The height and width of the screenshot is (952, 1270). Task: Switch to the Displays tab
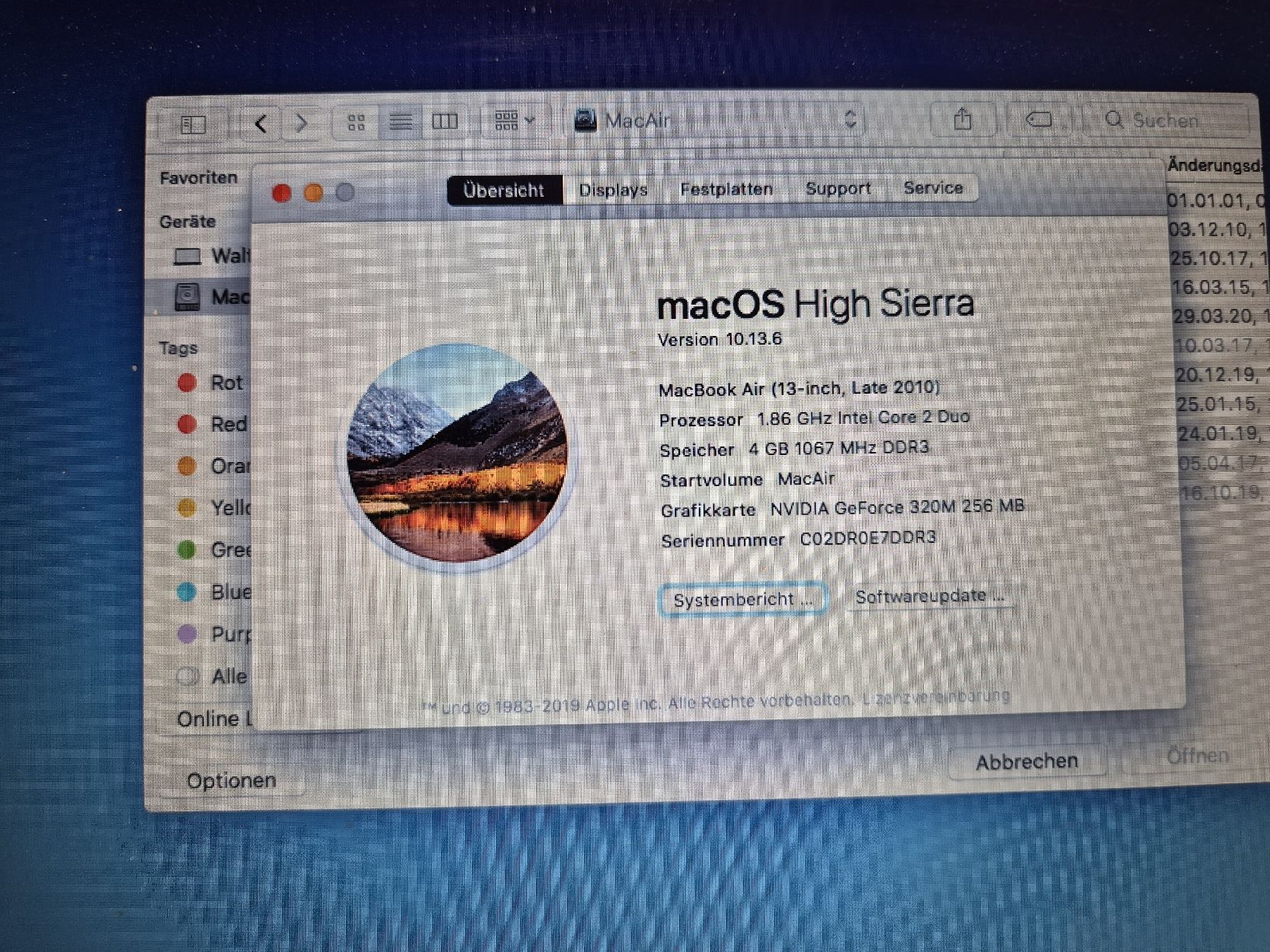pyautogui.click(x=613, y=190)
